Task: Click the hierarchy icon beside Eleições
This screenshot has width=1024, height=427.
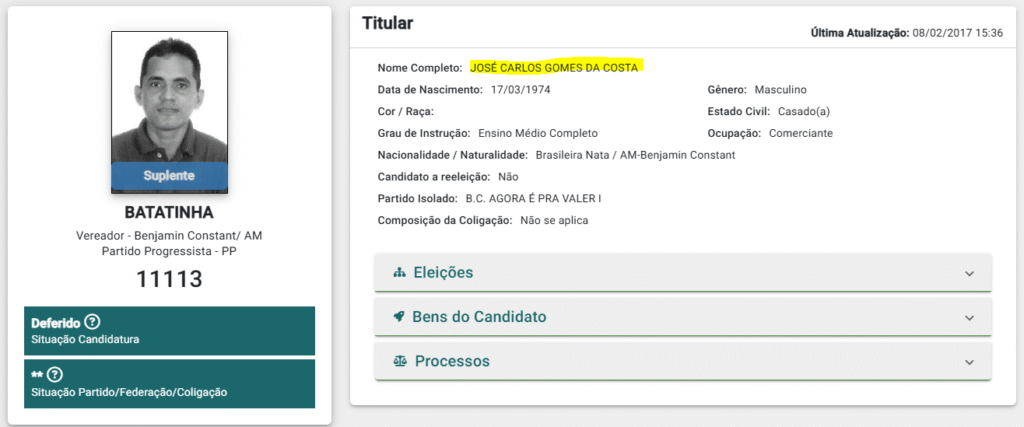Action: click(x=399, y=272)
